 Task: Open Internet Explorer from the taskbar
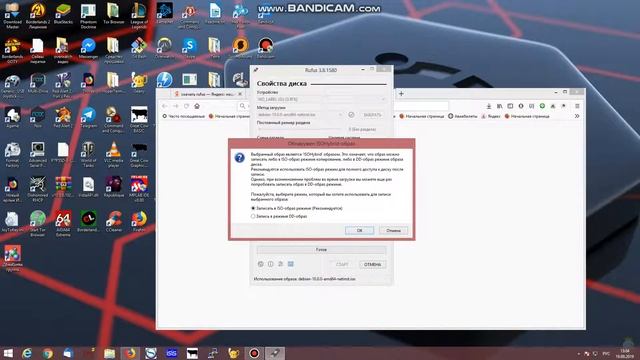(x=27, y=353)
